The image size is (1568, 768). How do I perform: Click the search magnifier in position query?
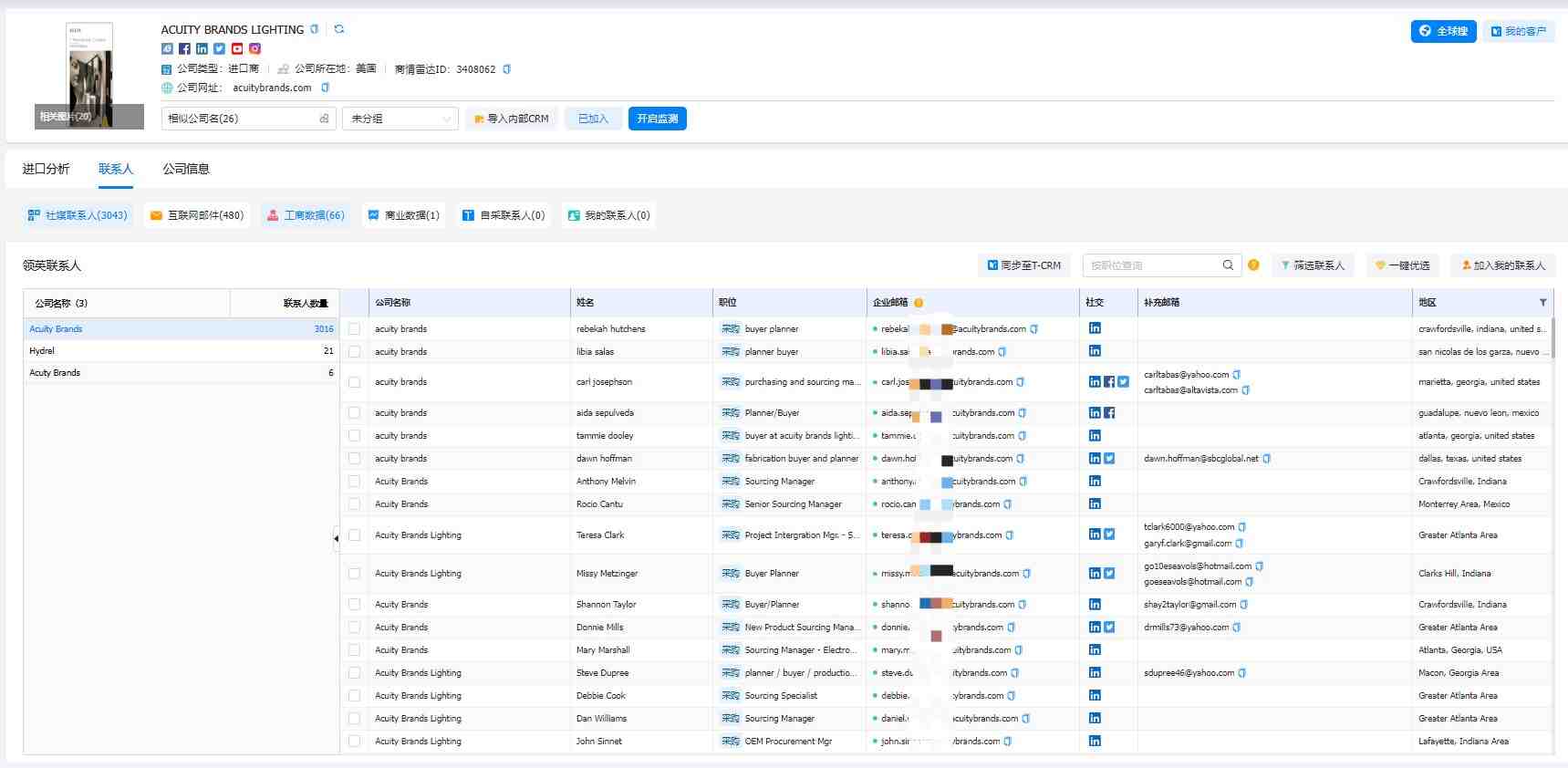pyautogui.click(x=1228, y=265)
